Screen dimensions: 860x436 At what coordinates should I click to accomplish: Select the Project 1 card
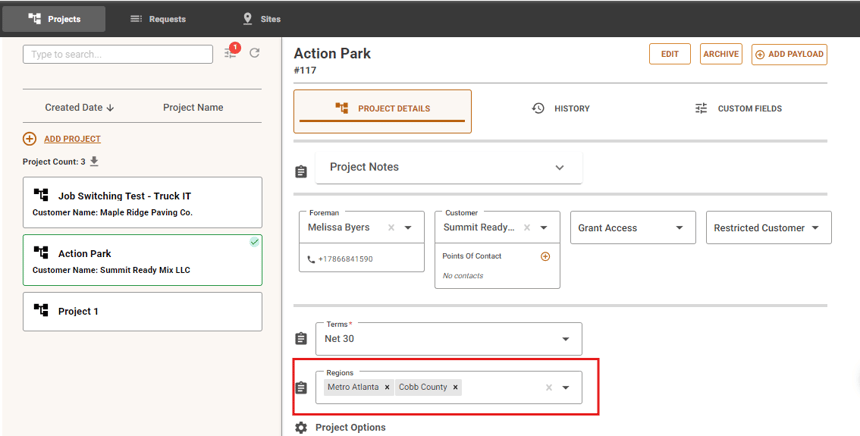143,312
